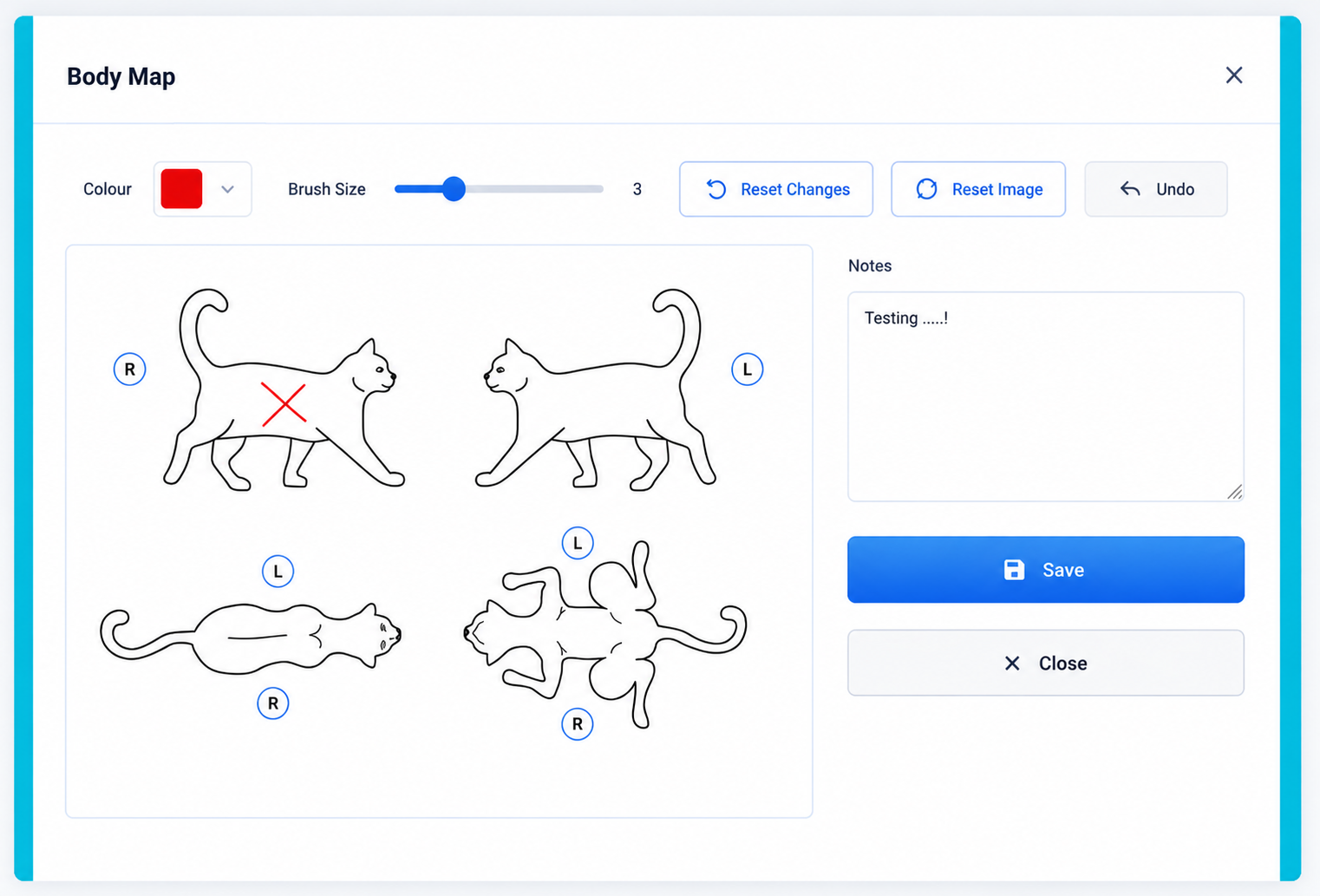Click the Save button
The image size is (1320, 896).
click(1045, 570)
